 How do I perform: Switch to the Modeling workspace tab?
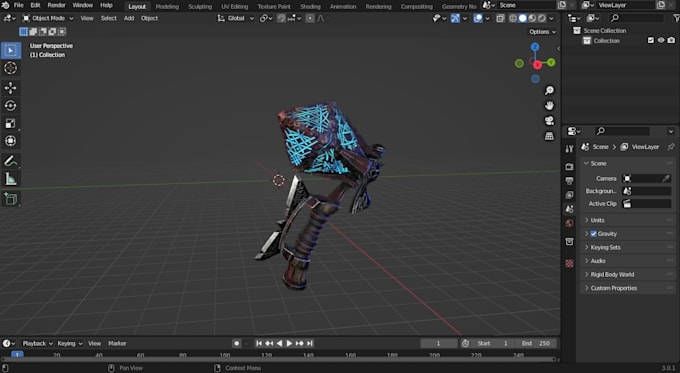167,6
